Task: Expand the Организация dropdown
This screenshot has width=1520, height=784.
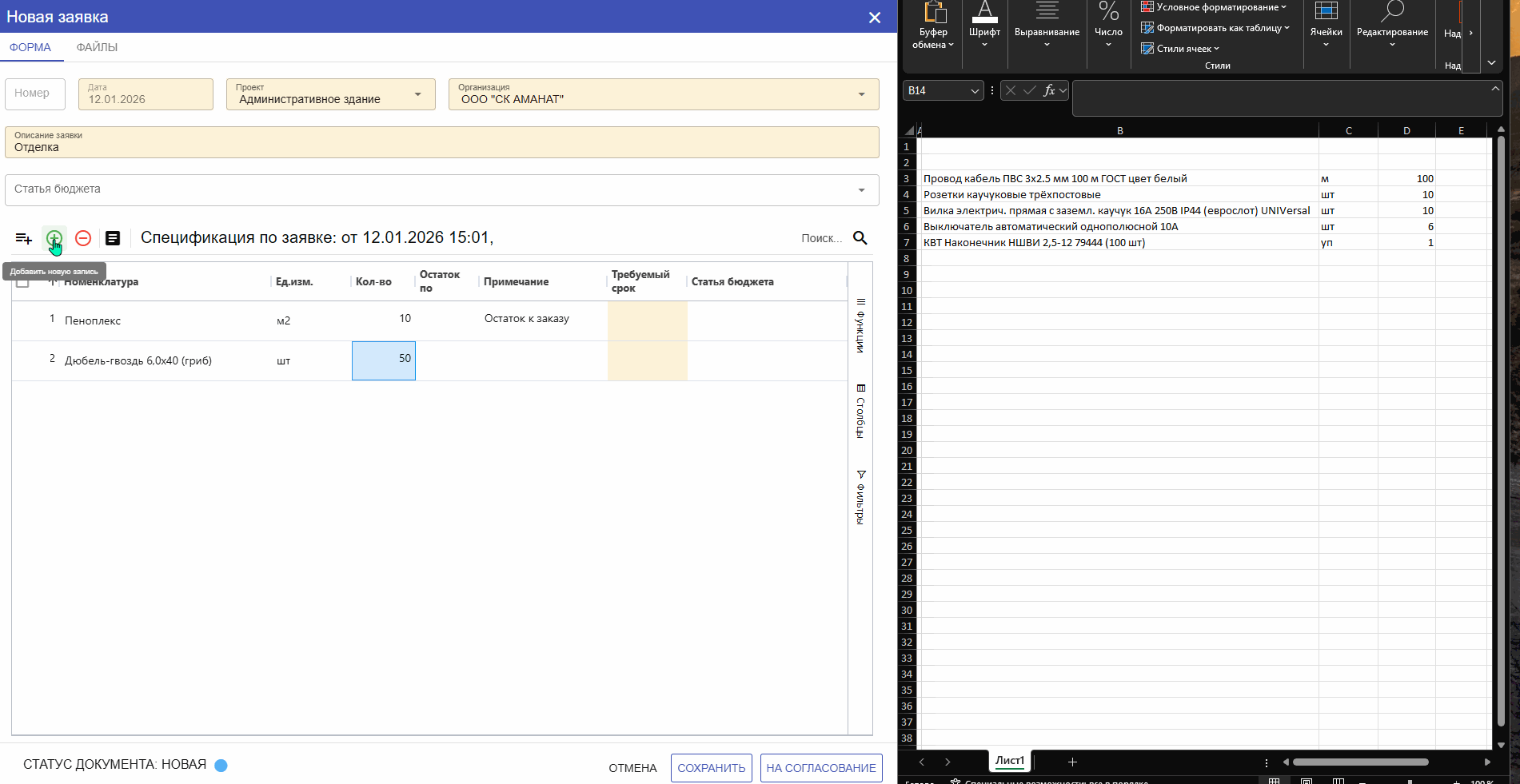Action: point(861,94)
